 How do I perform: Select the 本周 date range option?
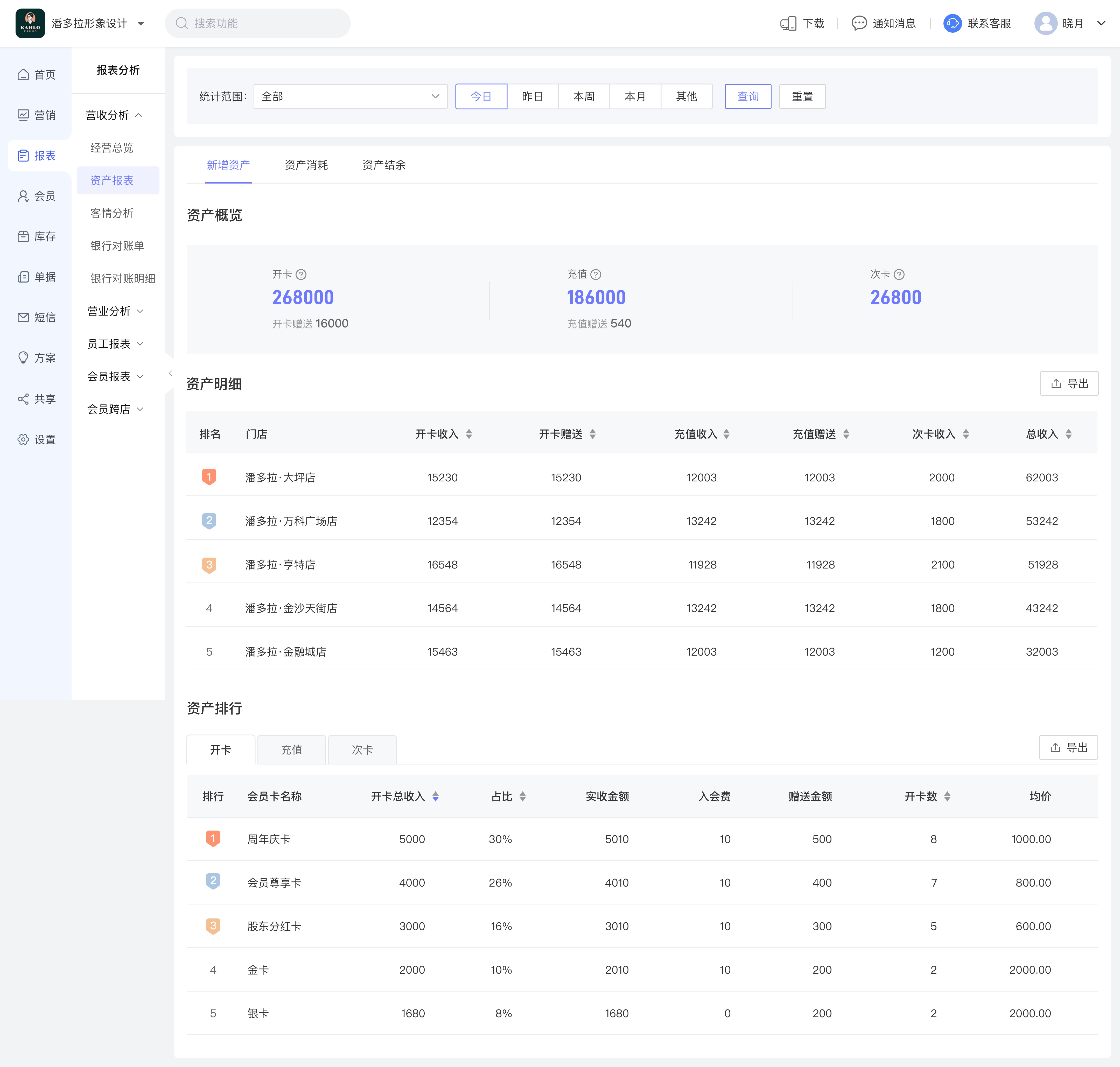point(584,97)
